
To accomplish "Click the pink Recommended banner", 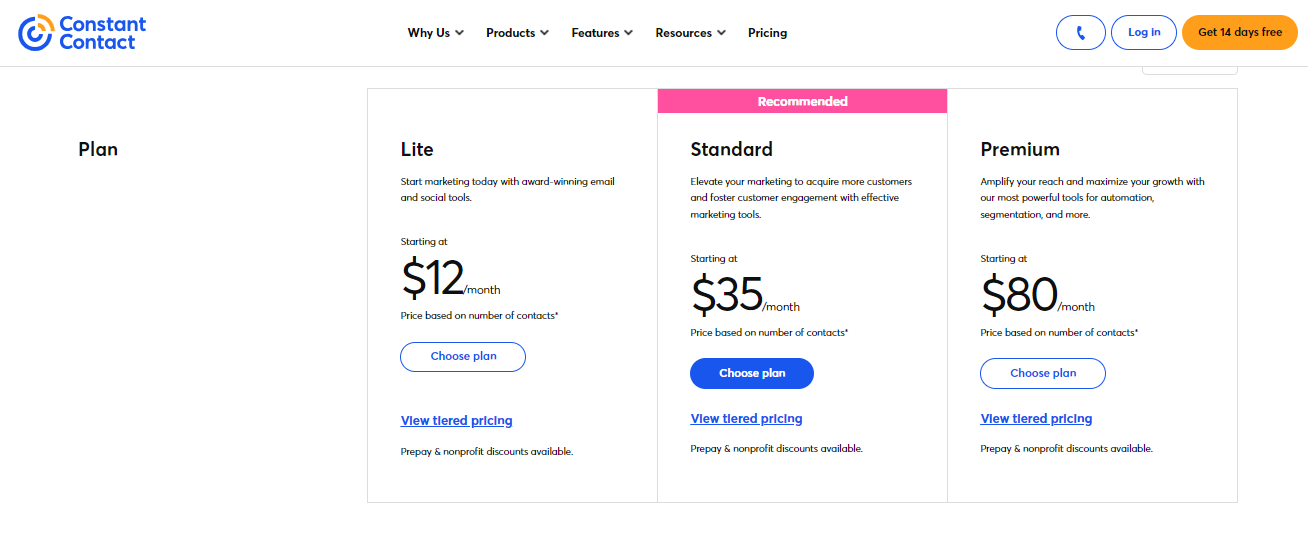I will tap(802, 101).
